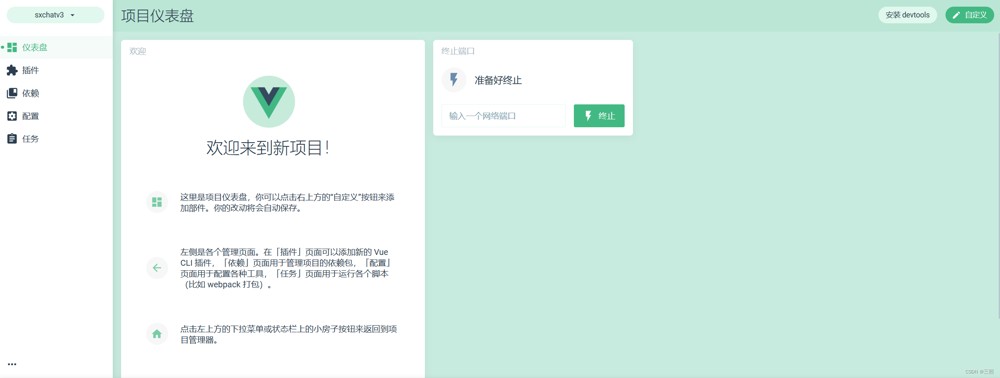1000x378 pixels.
Task: Click the Vue logo in welcome card
Action: [269, 101]
